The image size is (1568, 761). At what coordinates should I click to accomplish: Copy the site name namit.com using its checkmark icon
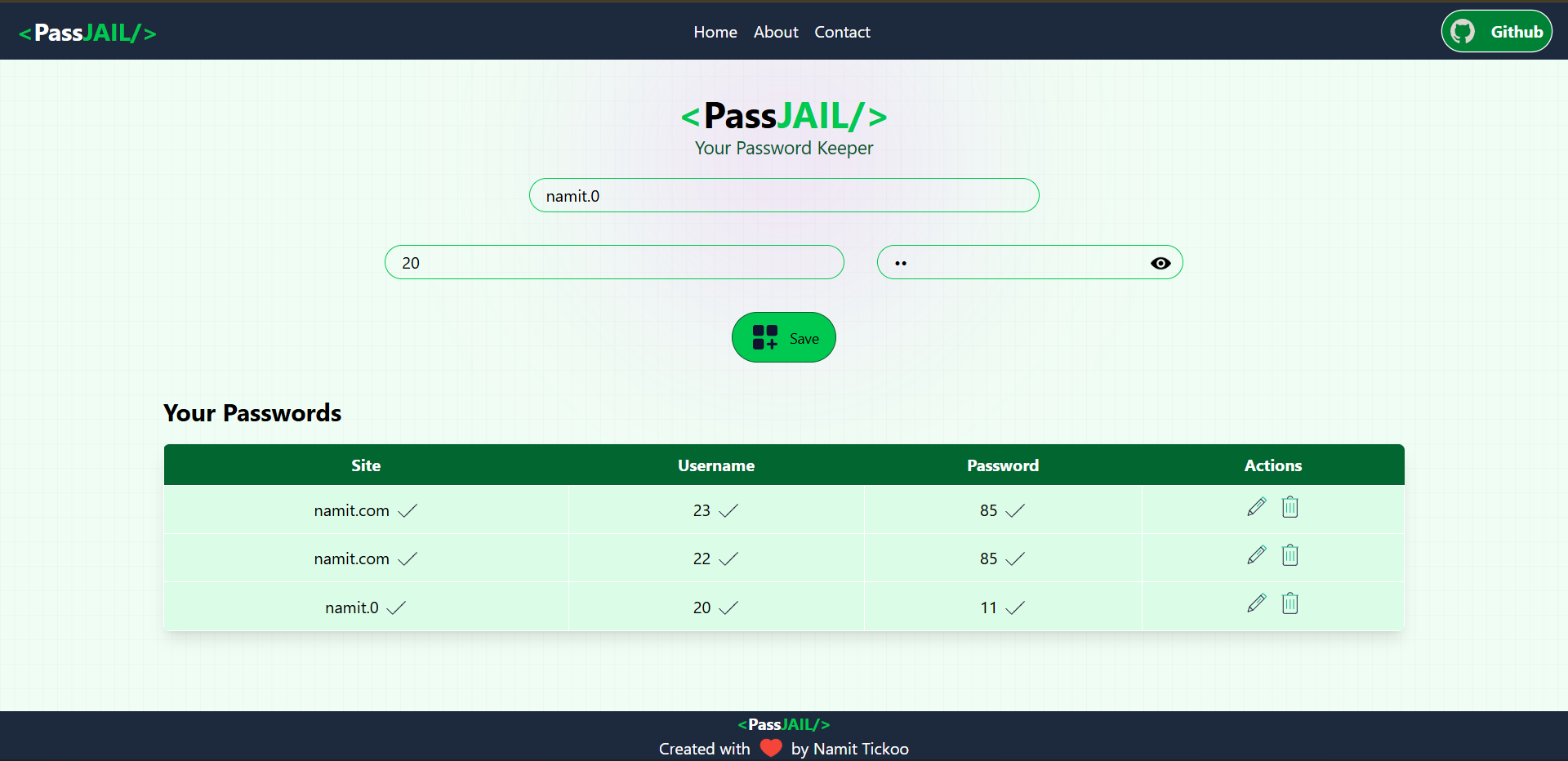coord(407,510)
